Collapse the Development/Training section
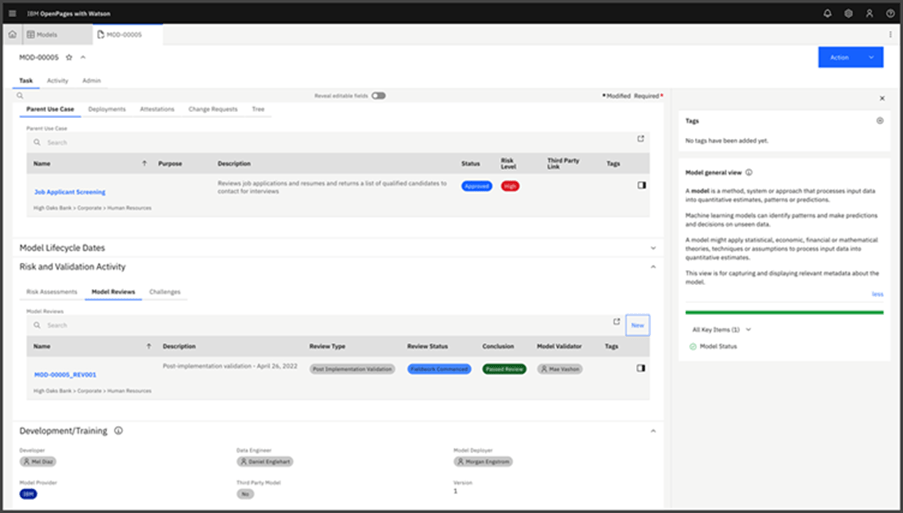The height and width of the screenshot is (513, 903). tap(653, 431)
